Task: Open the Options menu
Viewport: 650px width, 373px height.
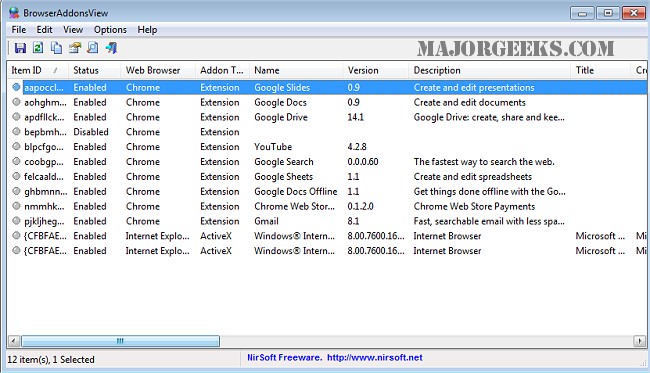Action: [x=110, y=30]
